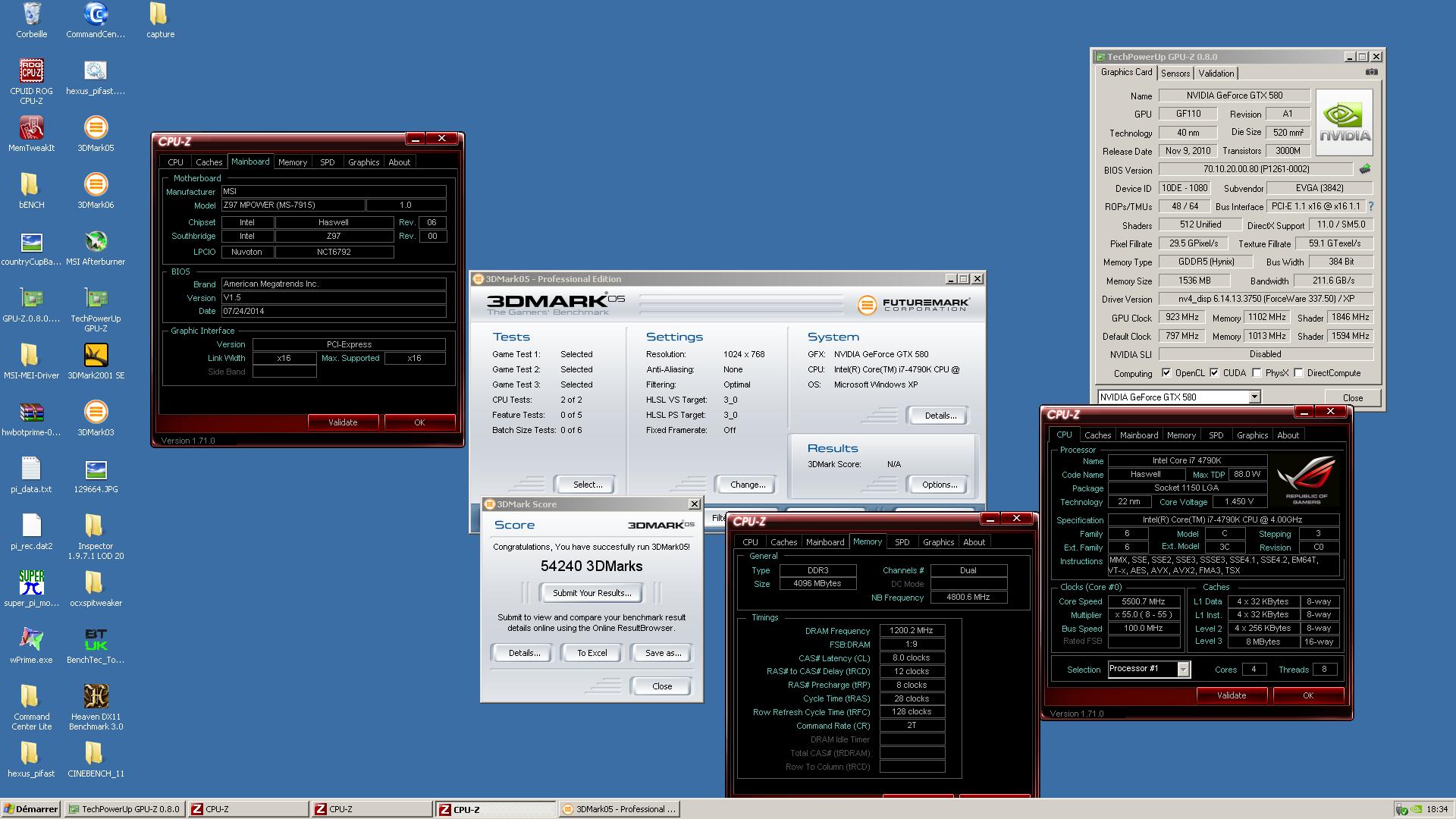
Task: Open Processor #1 selection dropdown
Action: [x=1183, y=669]
